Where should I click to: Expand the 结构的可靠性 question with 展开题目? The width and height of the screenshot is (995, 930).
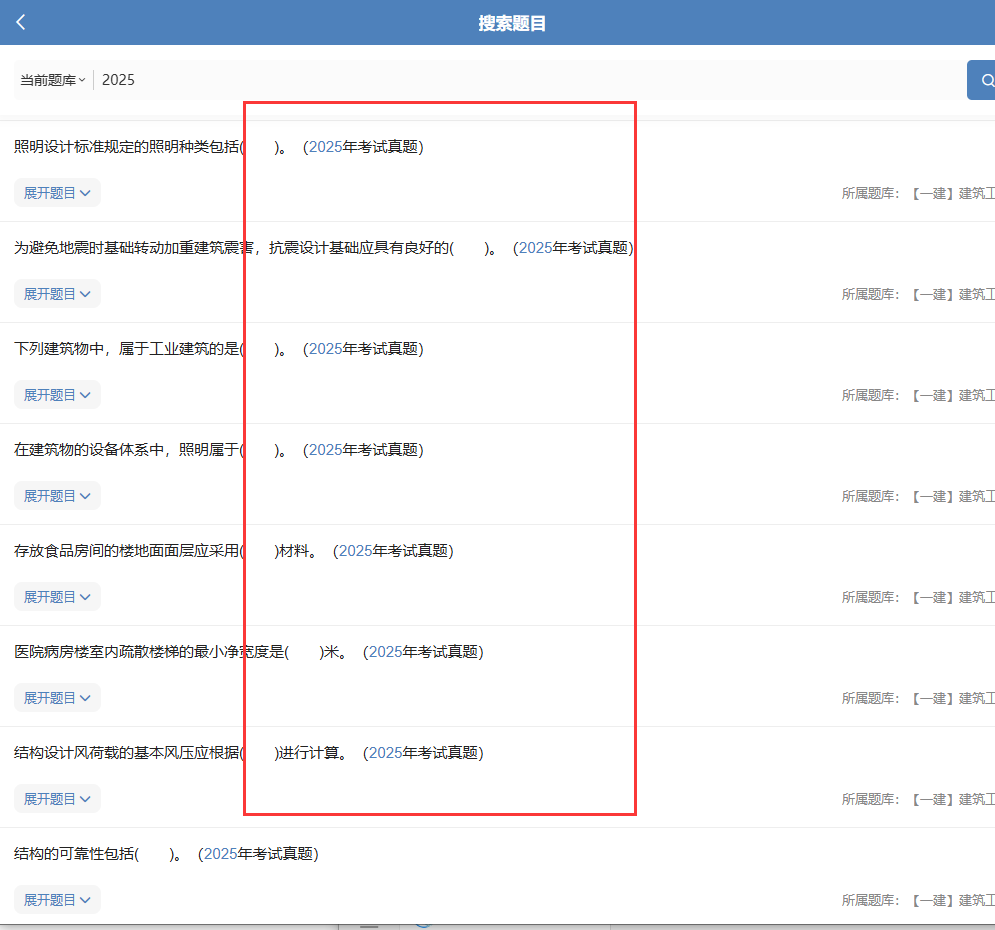pyautogui.click(x=57, y=900)
